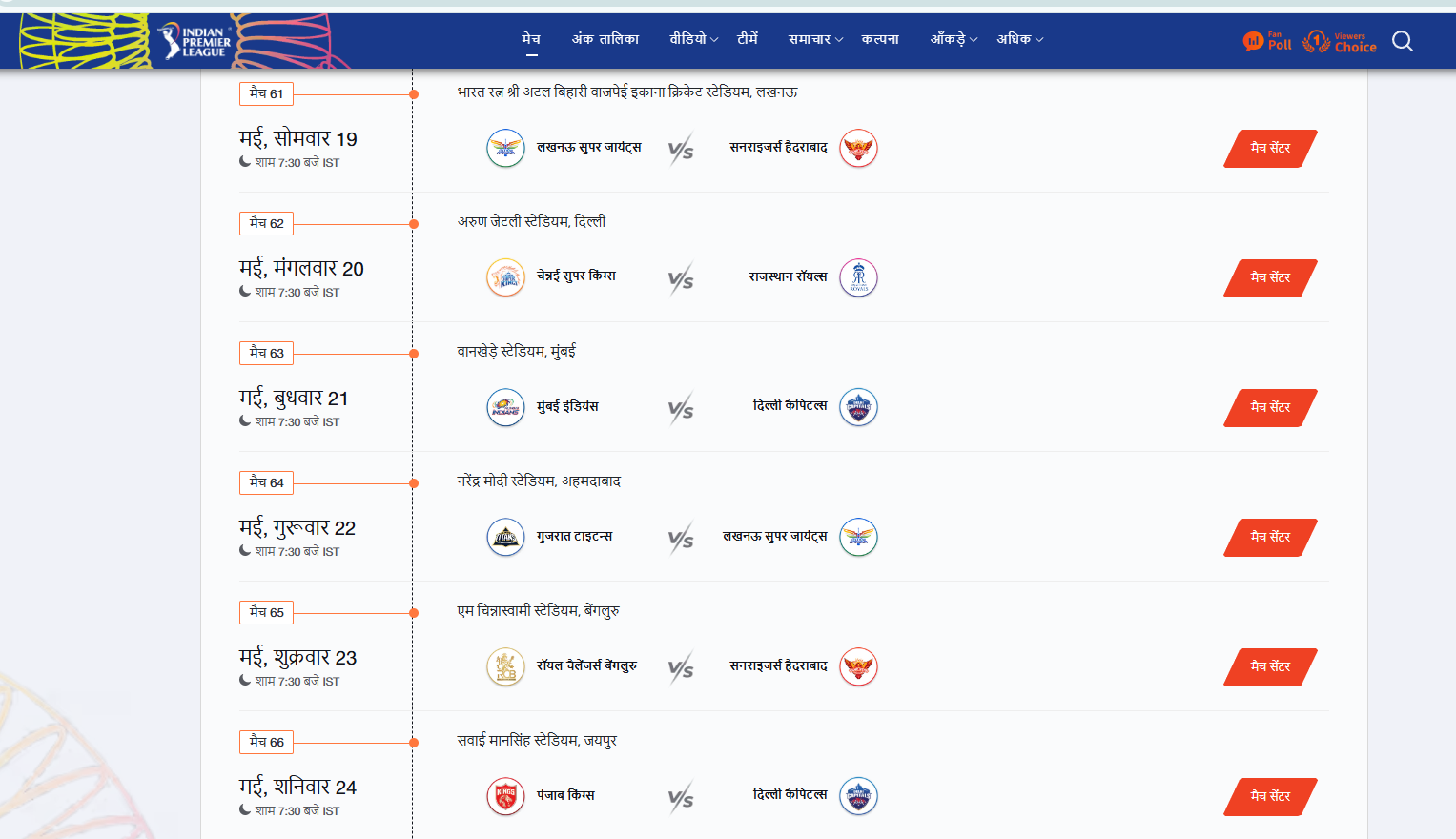The height and width of the screenshot is (839, 1456).
Task: Open the Viewers Choice icon
Action: click(1340, 41)
